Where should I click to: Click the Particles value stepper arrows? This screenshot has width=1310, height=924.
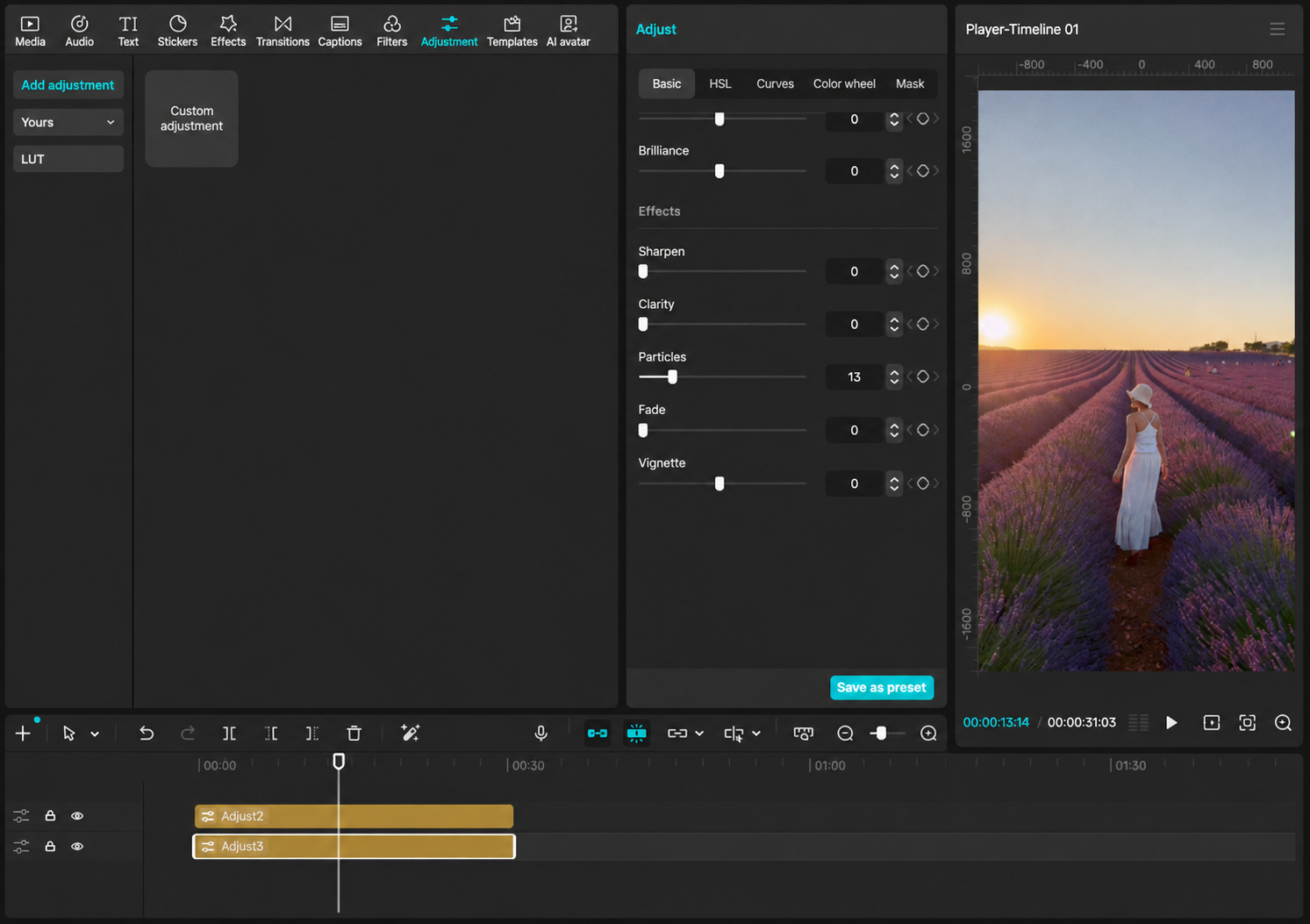pos(894,376)
